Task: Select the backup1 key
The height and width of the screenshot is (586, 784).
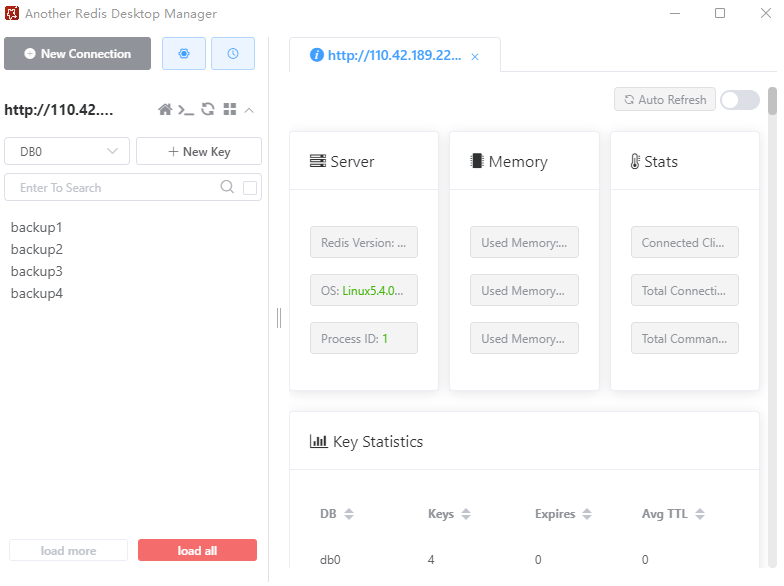Action: [37, 227]
